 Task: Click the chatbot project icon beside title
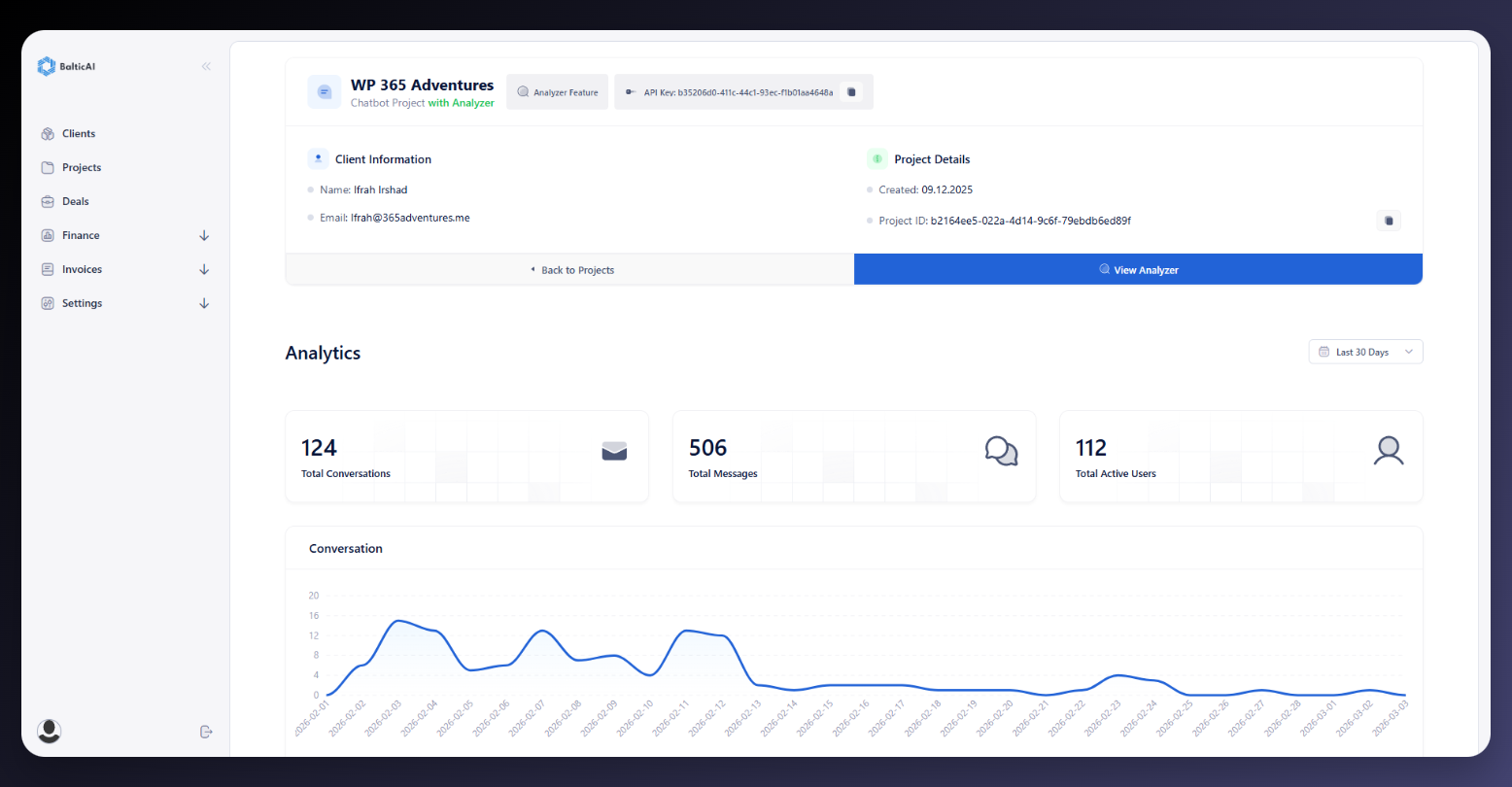(325, 92)
